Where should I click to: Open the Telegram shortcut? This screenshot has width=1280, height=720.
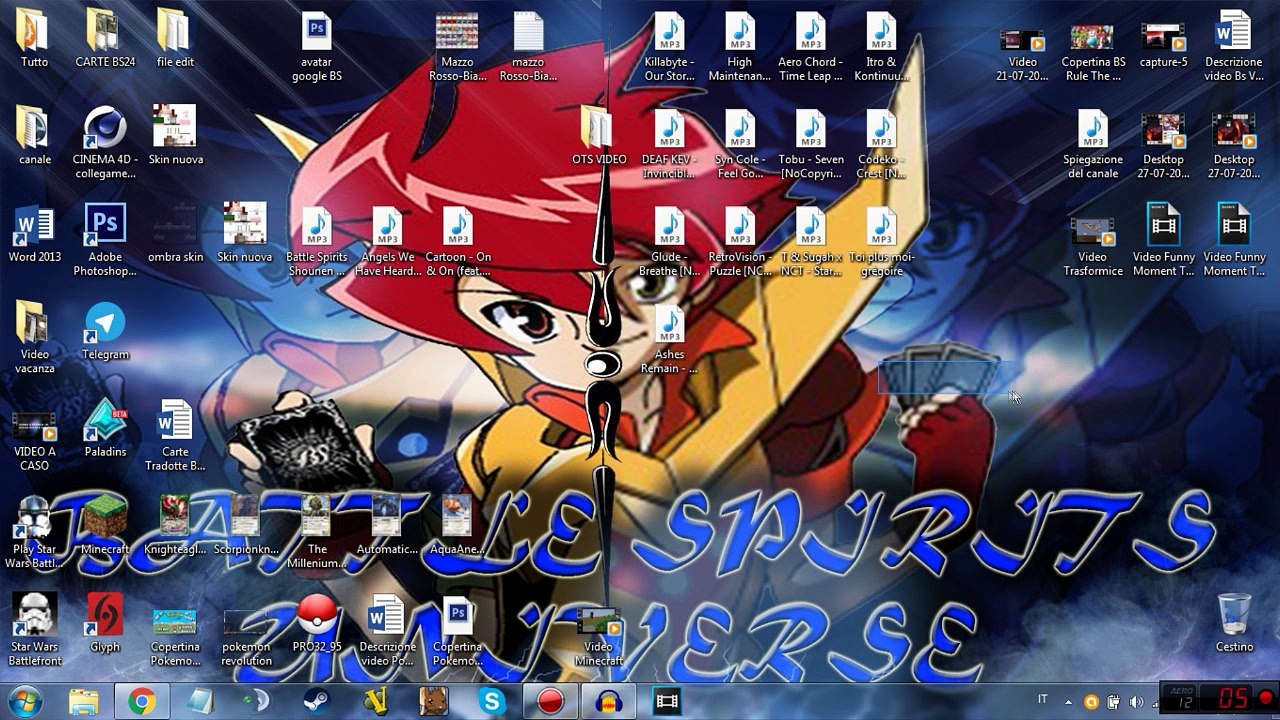(x=105, y=323)
